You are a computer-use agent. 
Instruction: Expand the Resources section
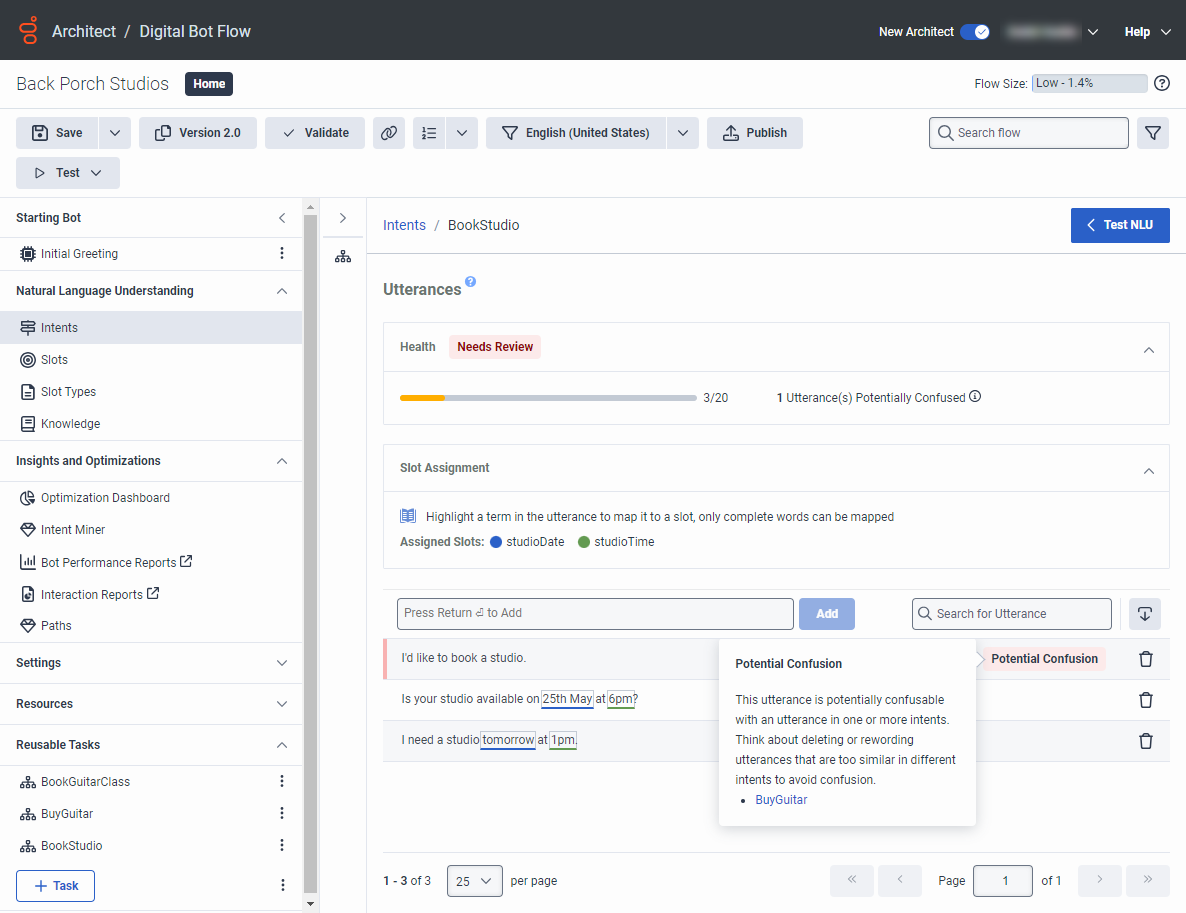tap(282, 704)
